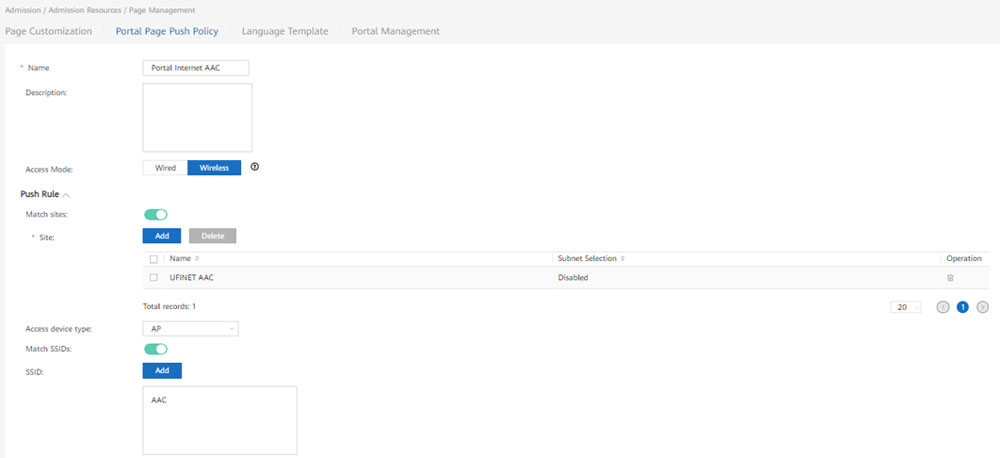Switch to Page Customization tab
1000x458 pixels.
point(48,31)
